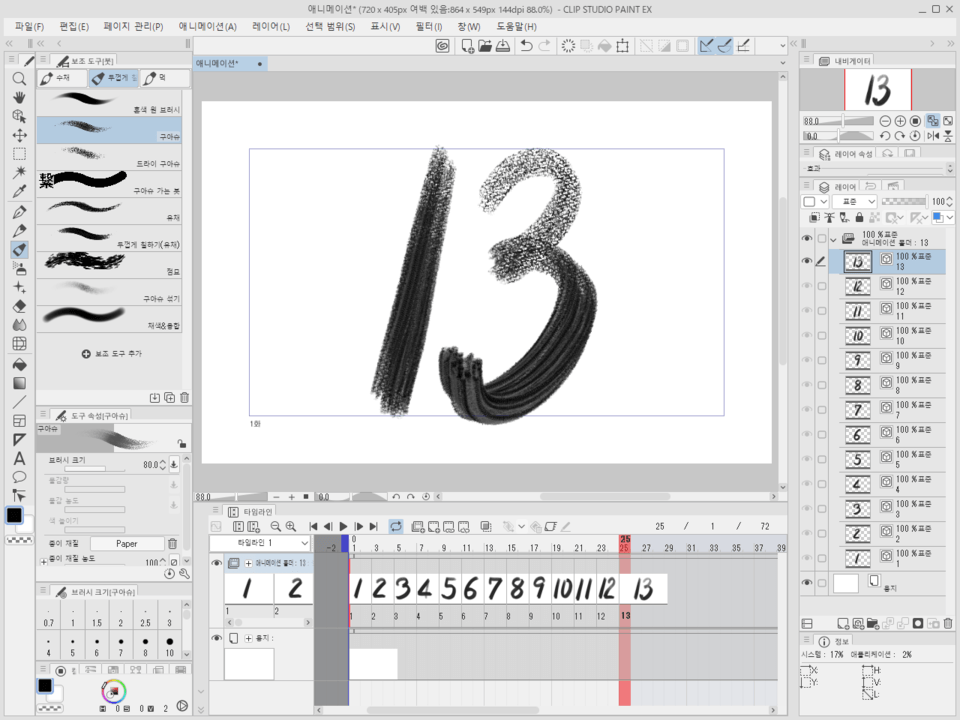Select the Fill bucket tool
This screenshot has width=960, height=720.
(x=19, y=364)
